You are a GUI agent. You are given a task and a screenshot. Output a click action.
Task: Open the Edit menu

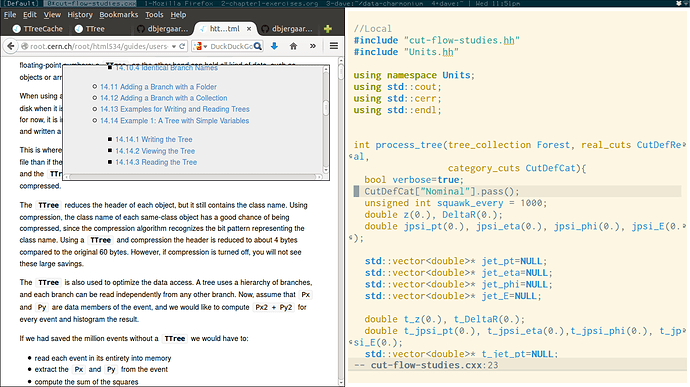[x=29, y=15]
